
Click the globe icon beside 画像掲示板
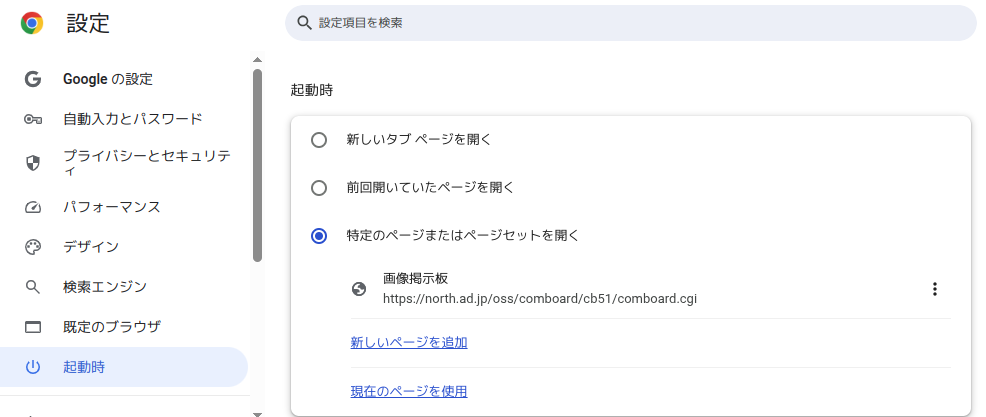[359, 289]
